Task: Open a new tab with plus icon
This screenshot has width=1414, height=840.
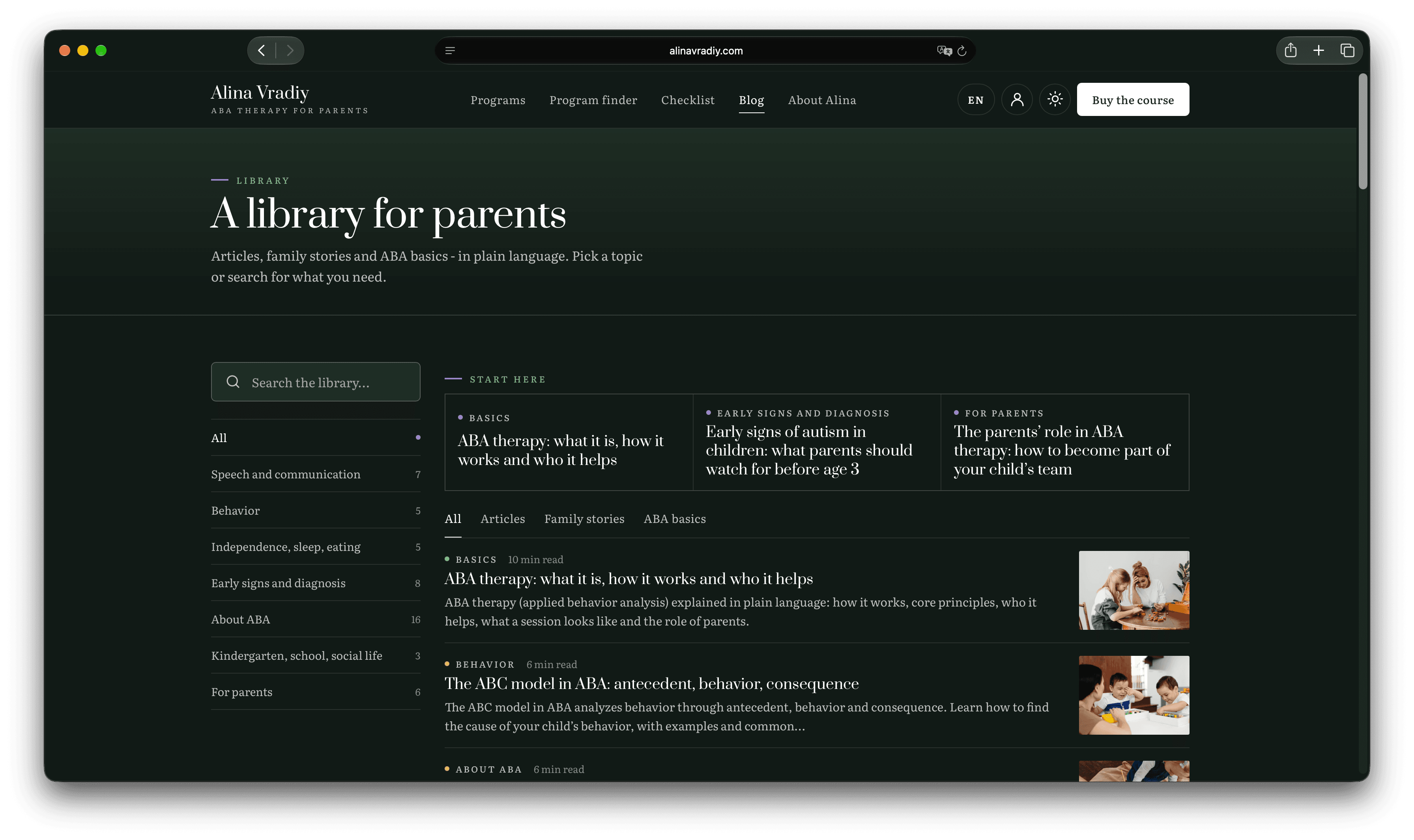Action: click(x=1318, y=50)
